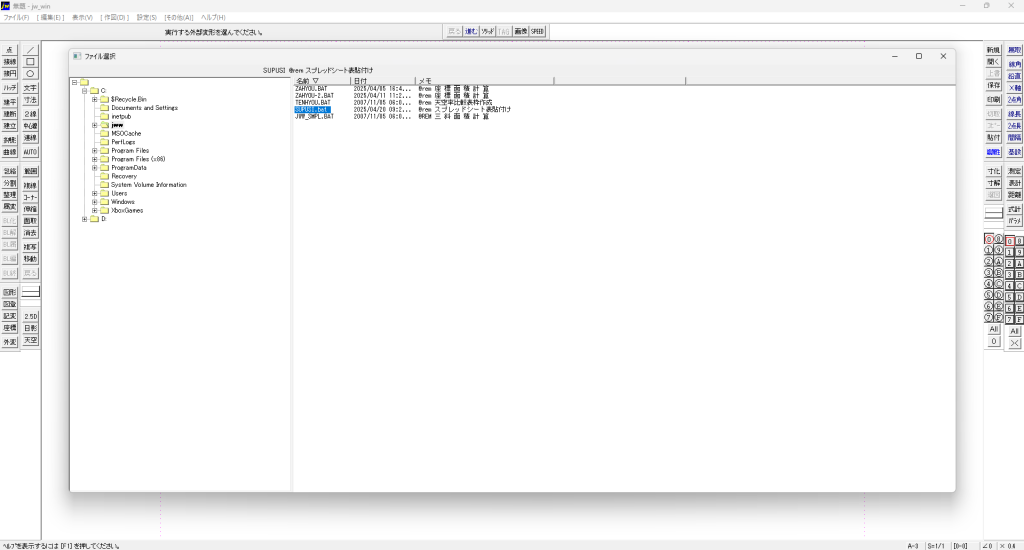This screenshot has width=1024, height=550.
Task: Click the SPEED toolbar button
Action: (x=537, y=31)
